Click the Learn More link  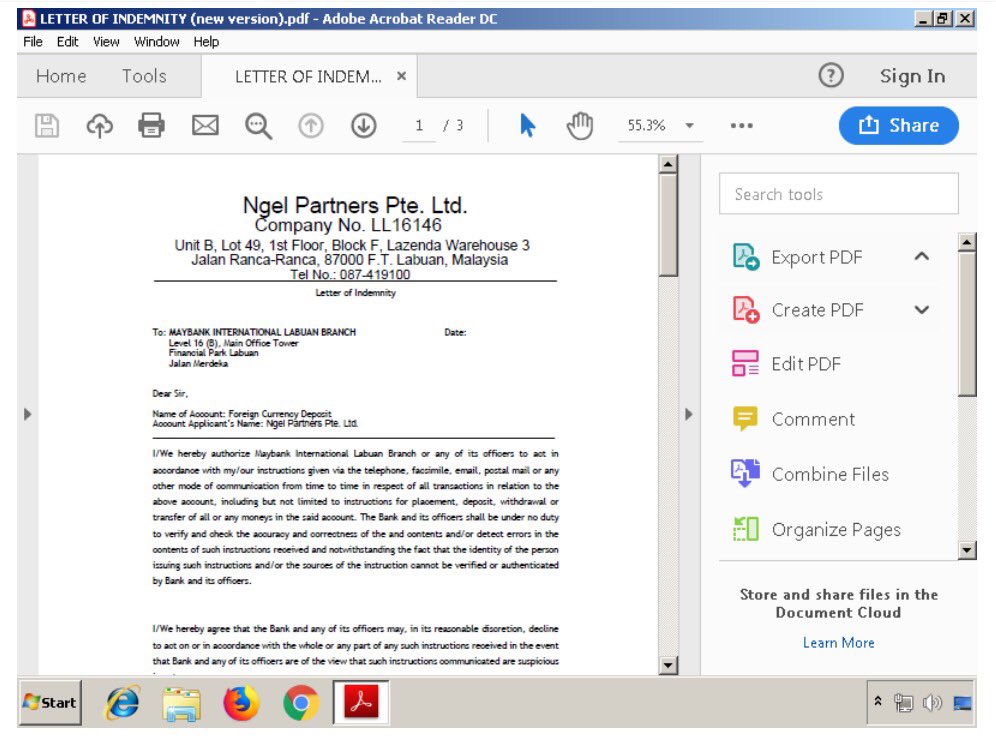pyautogui.click(x=838, y=643)
